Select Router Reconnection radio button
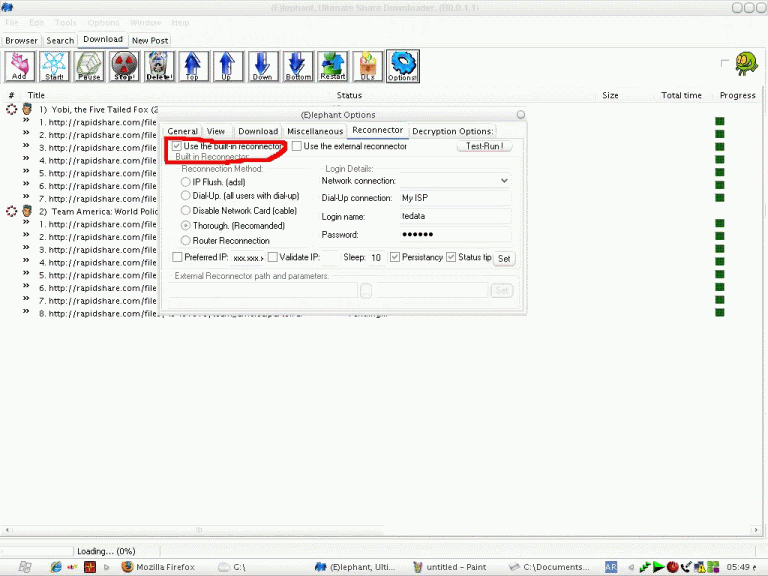The image size is (768, 576). (x=186, y=240)
